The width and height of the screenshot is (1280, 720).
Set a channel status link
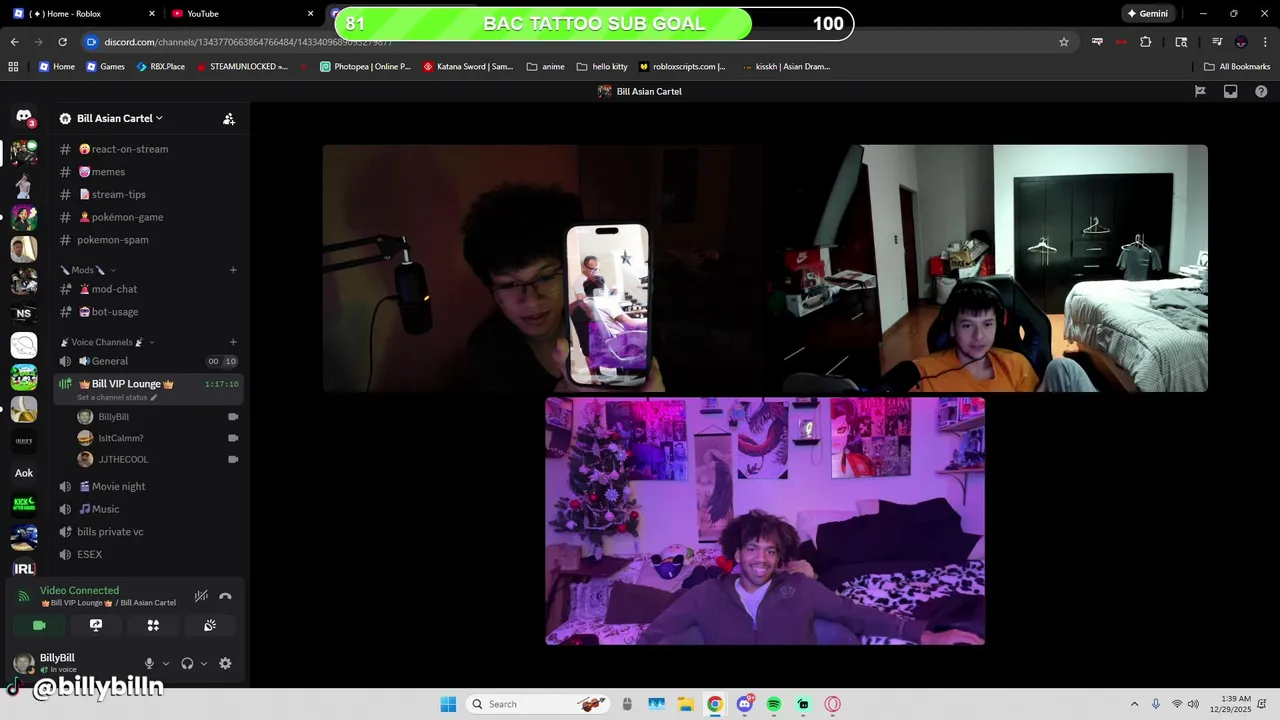pyautogui.click(x=117, y=398)
